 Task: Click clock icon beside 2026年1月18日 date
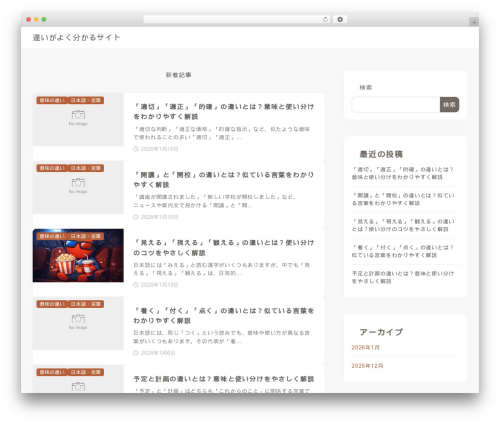pos(136,149)
